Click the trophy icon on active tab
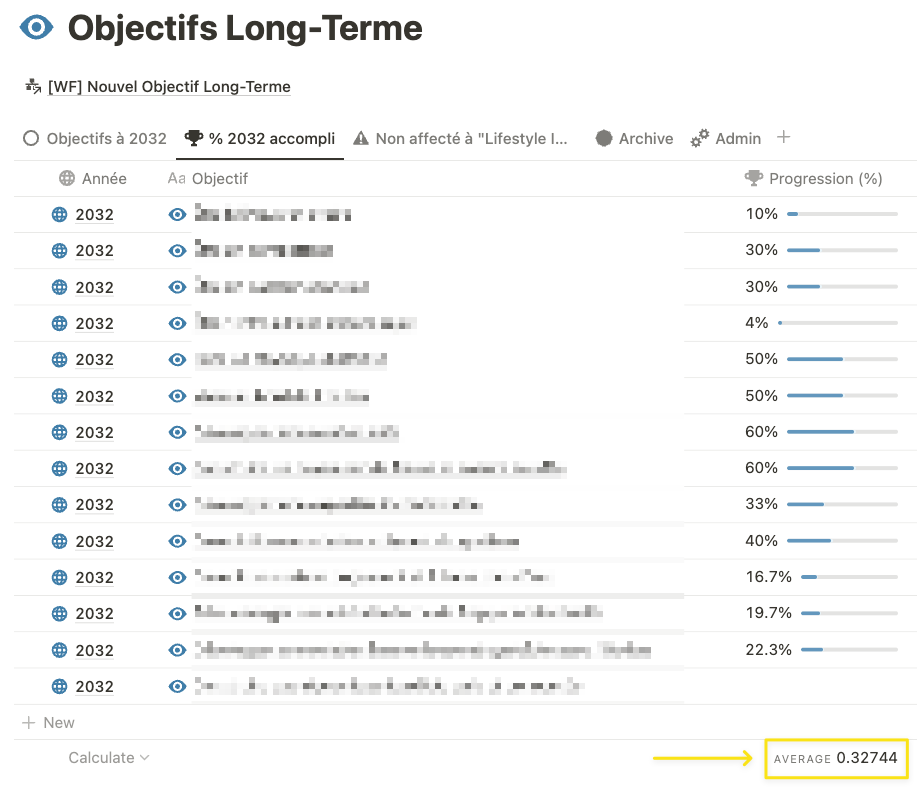 point(193,139)
